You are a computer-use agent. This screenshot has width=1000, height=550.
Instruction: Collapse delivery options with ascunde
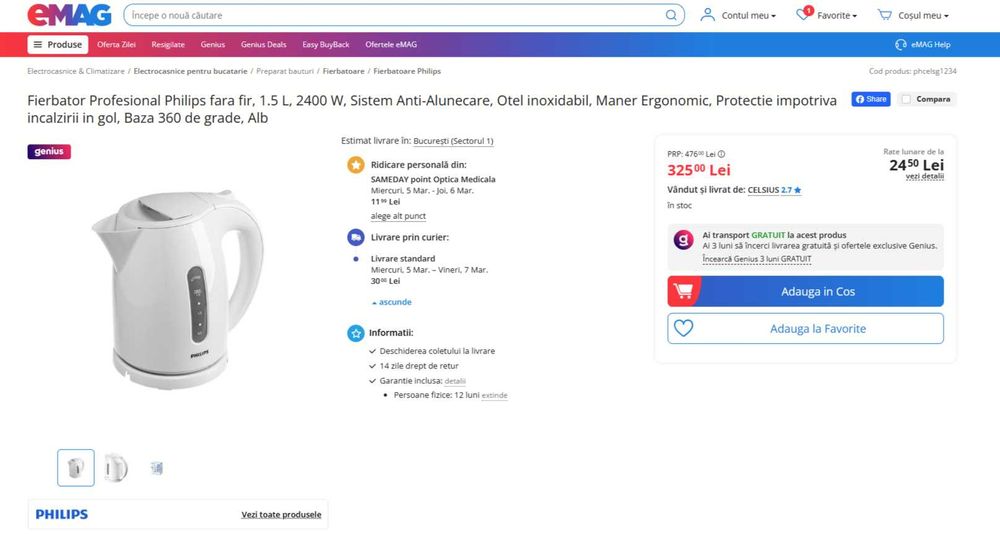pyautogui.click(x=394, y=302)
